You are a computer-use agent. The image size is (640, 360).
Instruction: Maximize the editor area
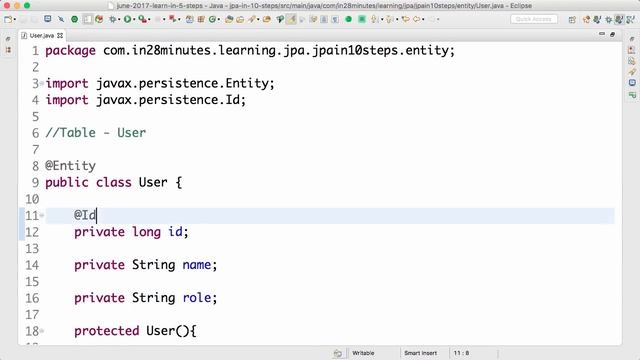point(612,34)
